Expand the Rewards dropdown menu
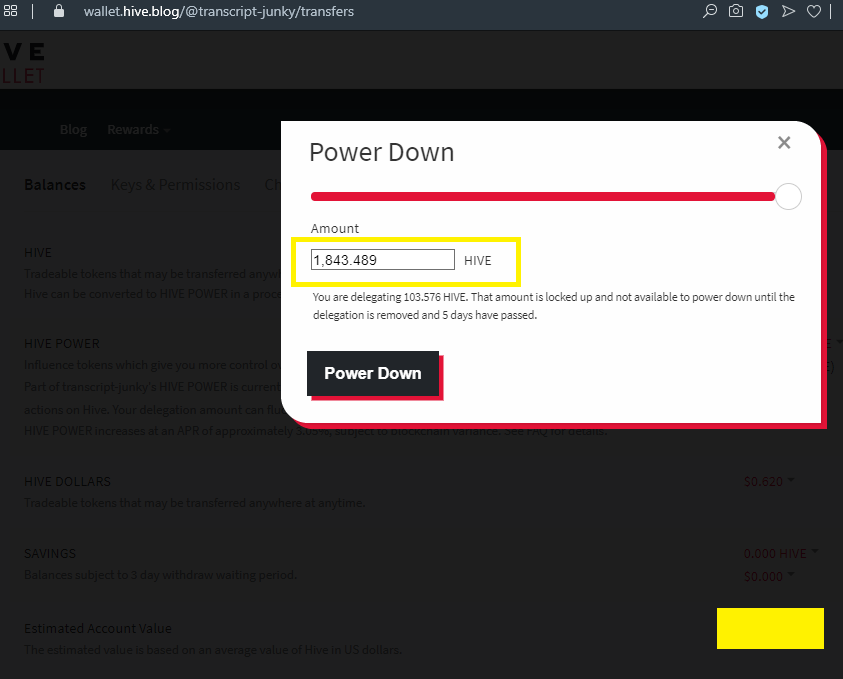The height and width of the screenshot is (679, 843). (x=138, y=130)
